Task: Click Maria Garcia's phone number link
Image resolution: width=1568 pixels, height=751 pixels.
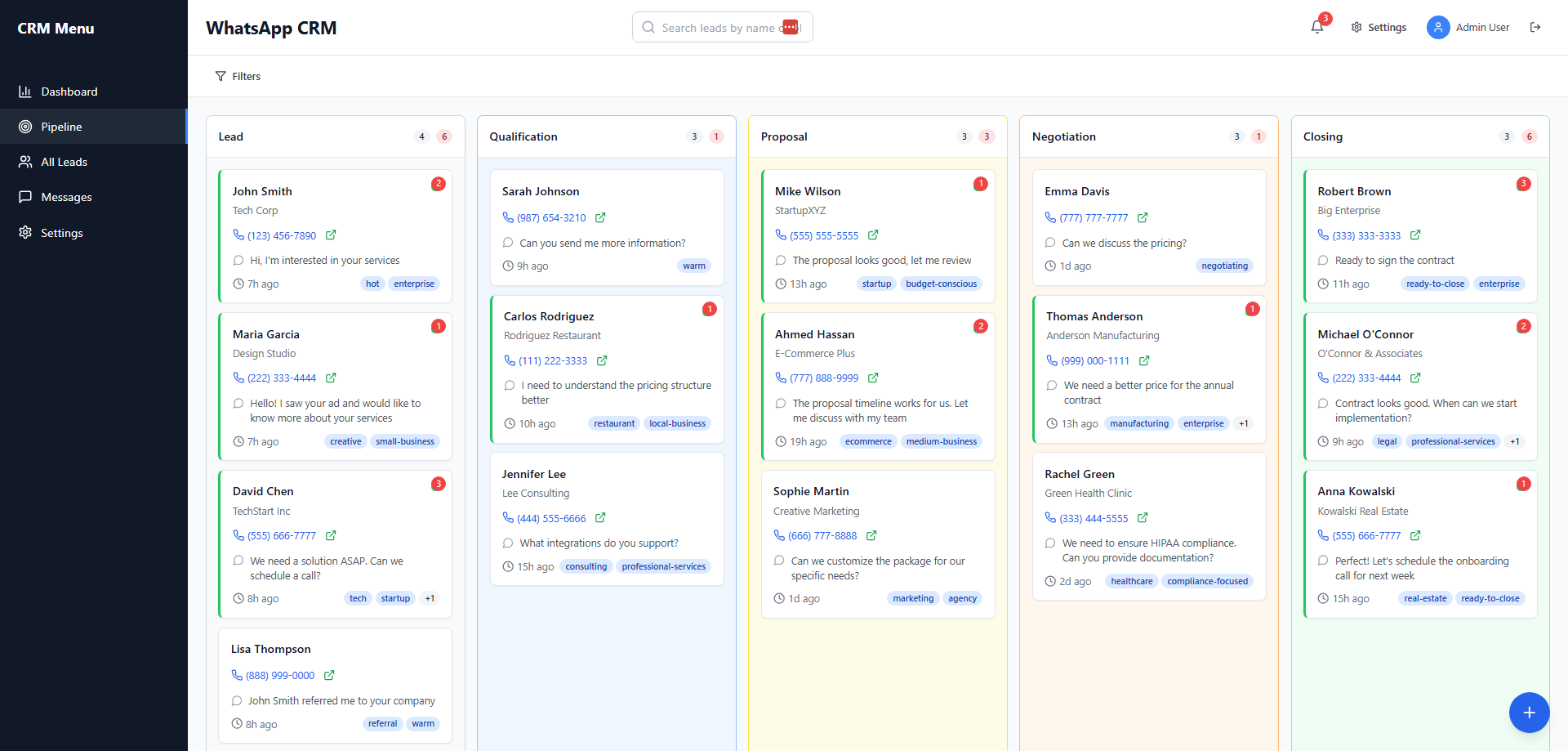Action: click(x=281, y=378)
